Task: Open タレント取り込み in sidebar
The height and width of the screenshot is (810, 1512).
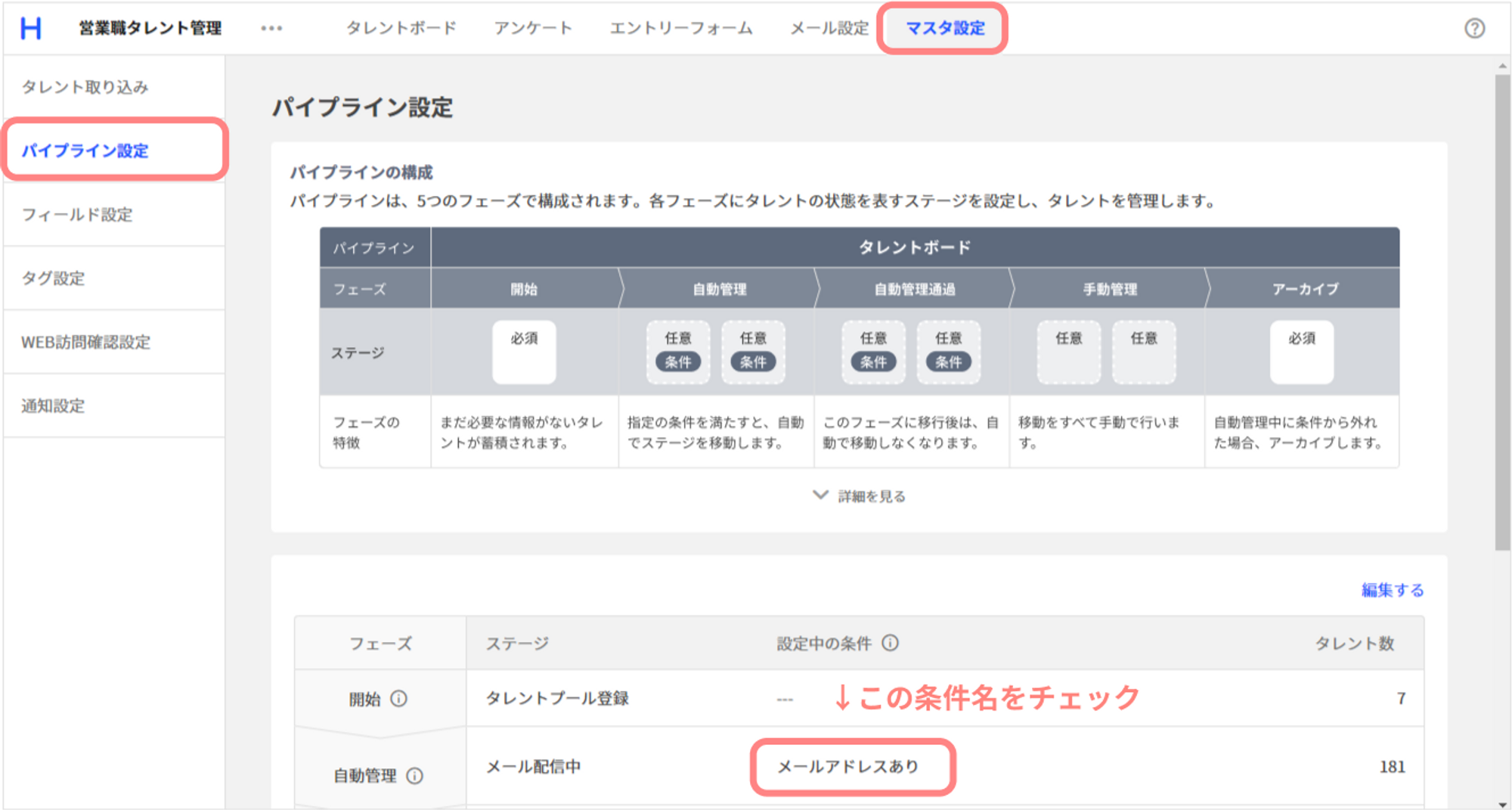Action: (114, 87)
